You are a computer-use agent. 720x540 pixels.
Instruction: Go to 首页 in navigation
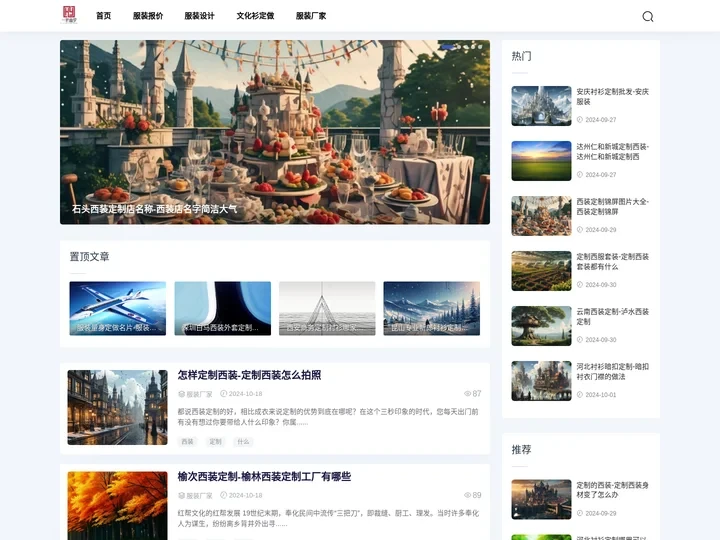pos(103,16)
